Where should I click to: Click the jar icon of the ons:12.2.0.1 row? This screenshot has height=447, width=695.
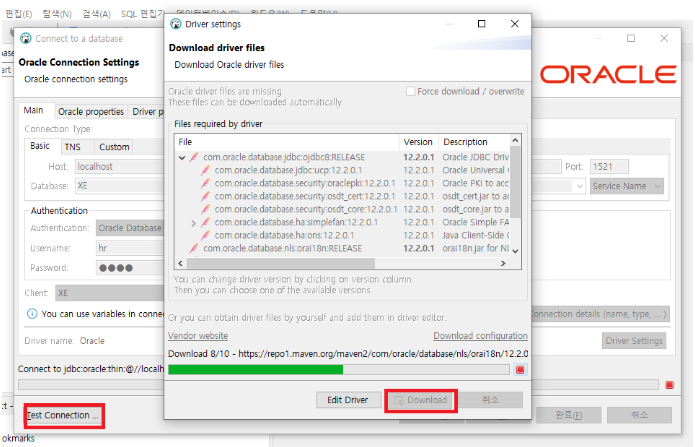tap(205, 235)
